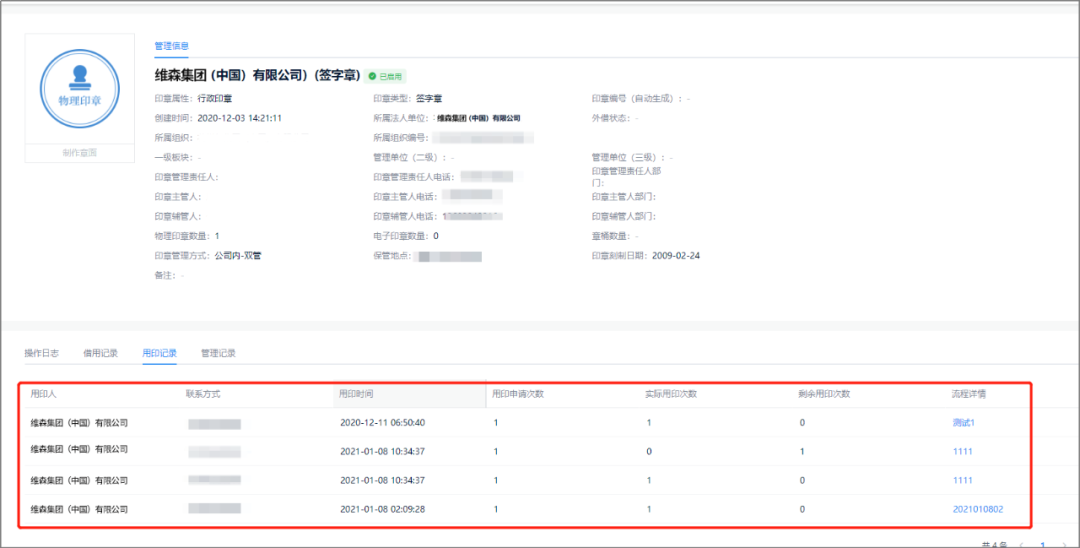Screen dimensions: 1080x548
Task: Switch to the 操作日志 tab
Action: (41, 353)
